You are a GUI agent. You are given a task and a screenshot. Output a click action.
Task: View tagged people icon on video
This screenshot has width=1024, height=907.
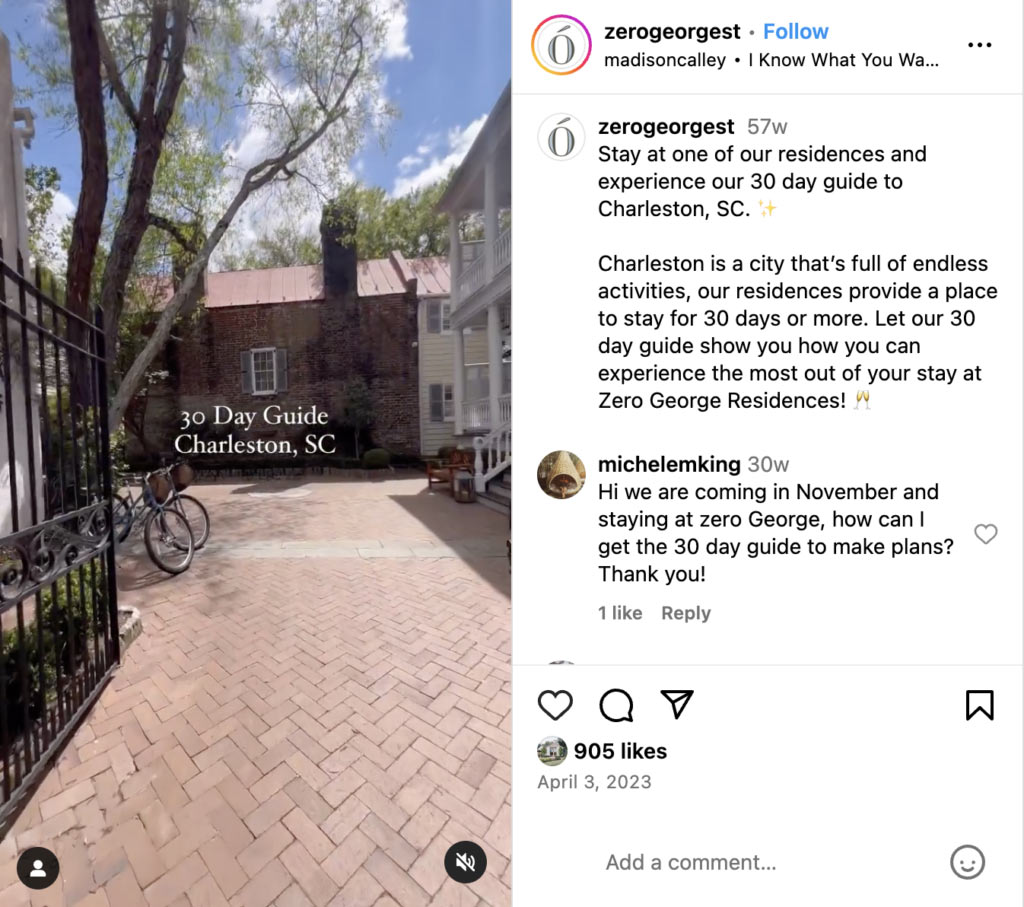38,868
